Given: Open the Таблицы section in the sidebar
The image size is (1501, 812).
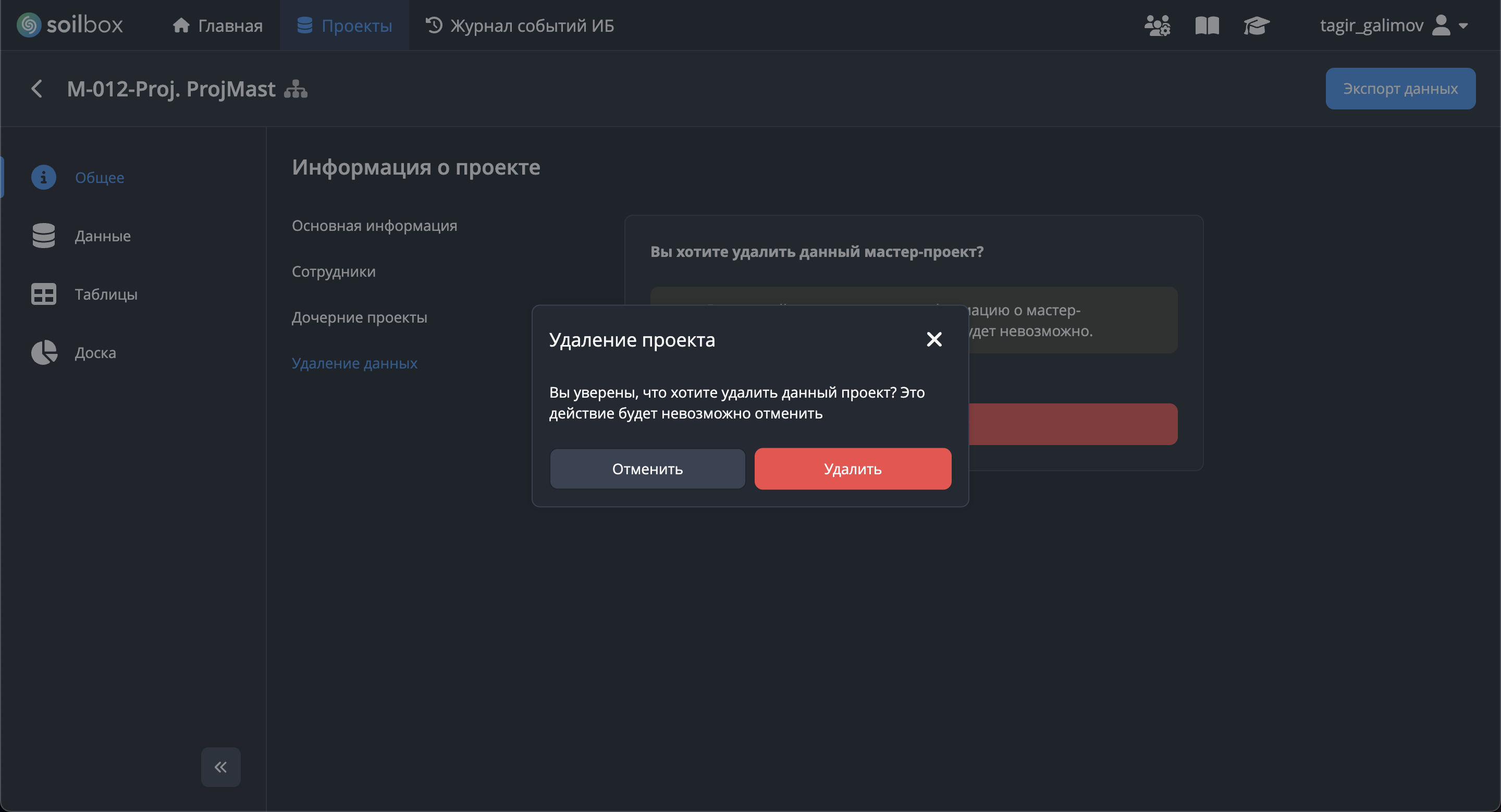Looking at the screenshot, I should (x=105, y=294).
